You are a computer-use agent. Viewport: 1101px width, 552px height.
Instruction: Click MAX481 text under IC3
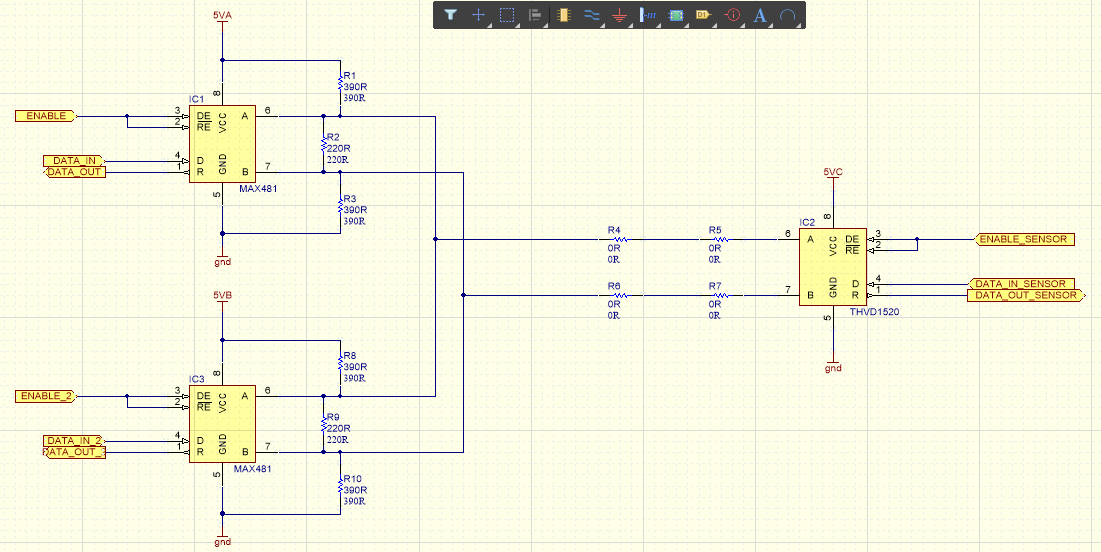(253, 468)
